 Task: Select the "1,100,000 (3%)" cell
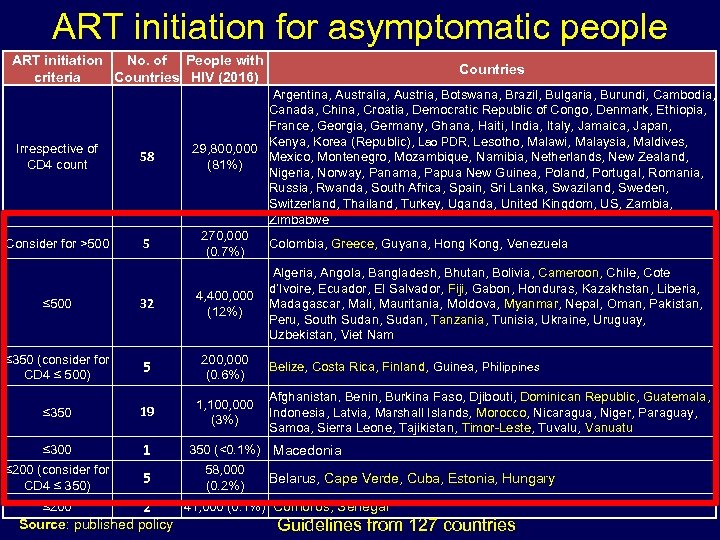(225, 412)
